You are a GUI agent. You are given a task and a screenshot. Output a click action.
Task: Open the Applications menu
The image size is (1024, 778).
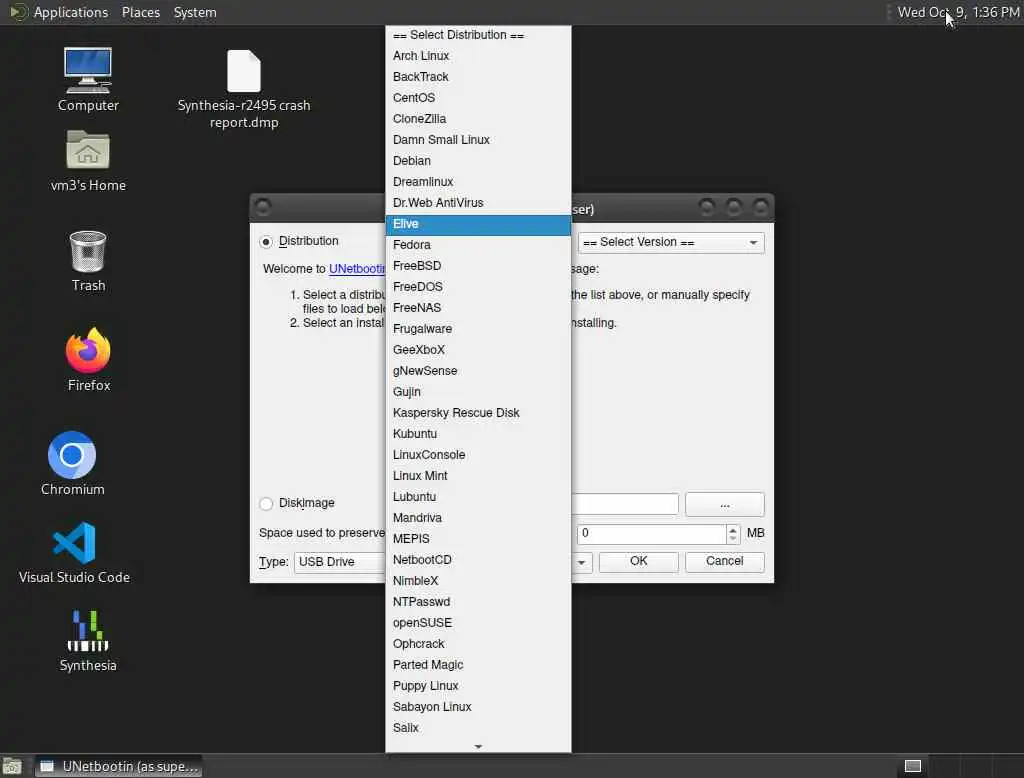point(71,12)
